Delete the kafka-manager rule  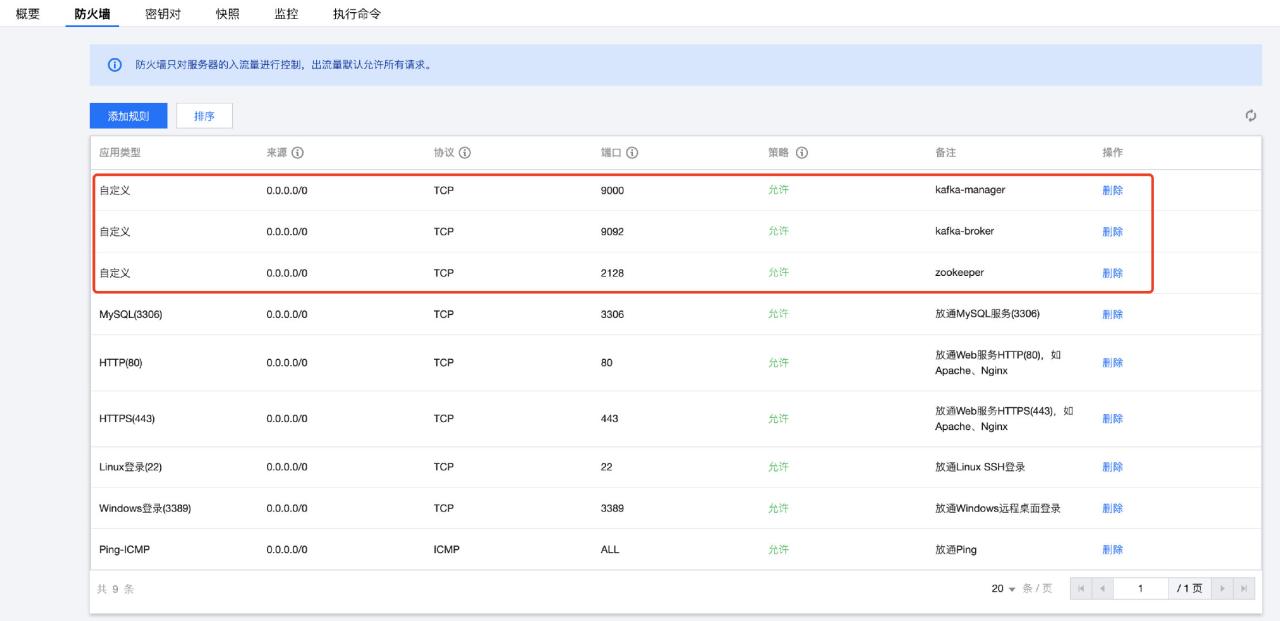click(x=1112, y=190)
